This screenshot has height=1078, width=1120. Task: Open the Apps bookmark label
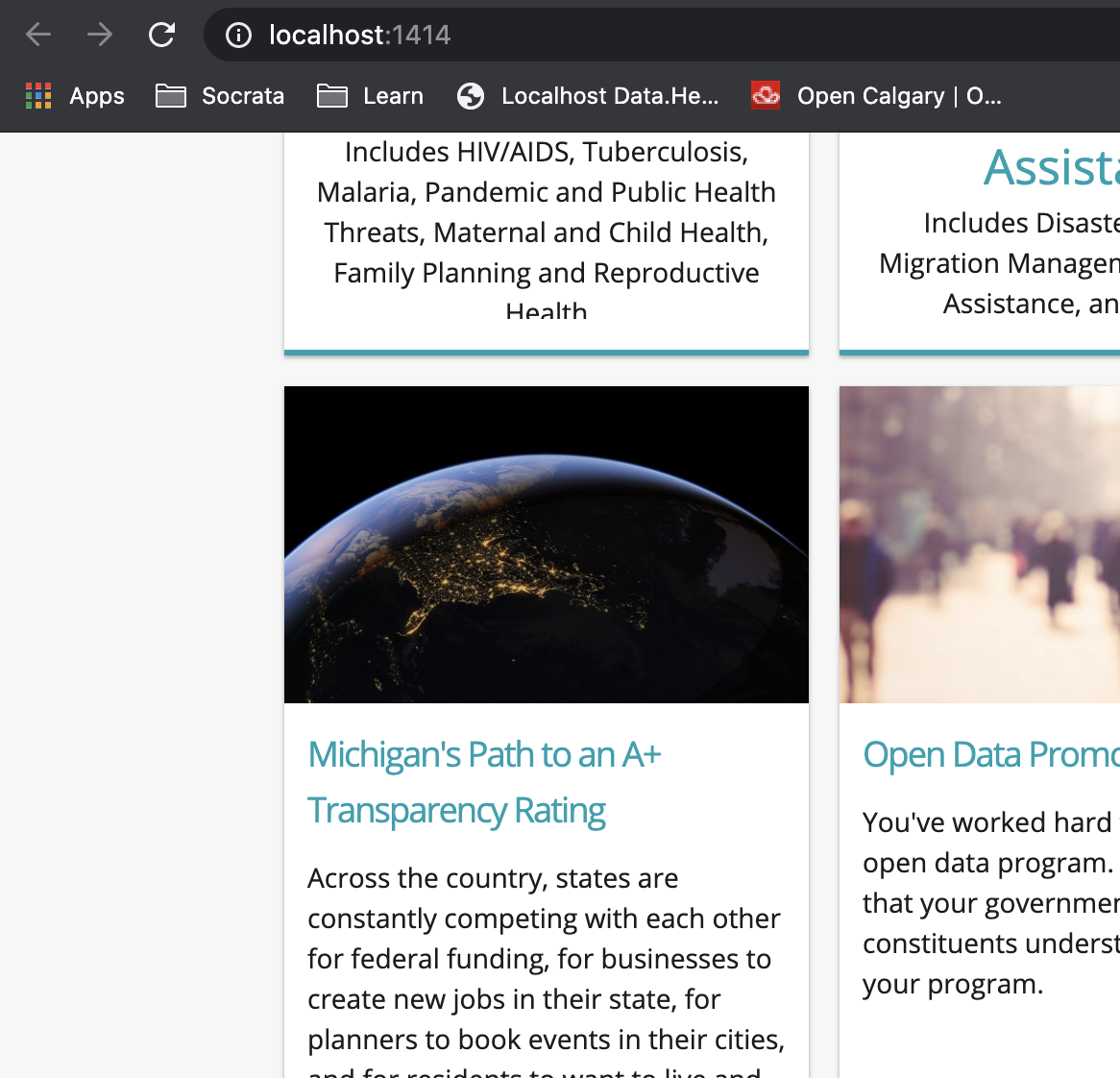pyautogui.click(x=97, y=96)
